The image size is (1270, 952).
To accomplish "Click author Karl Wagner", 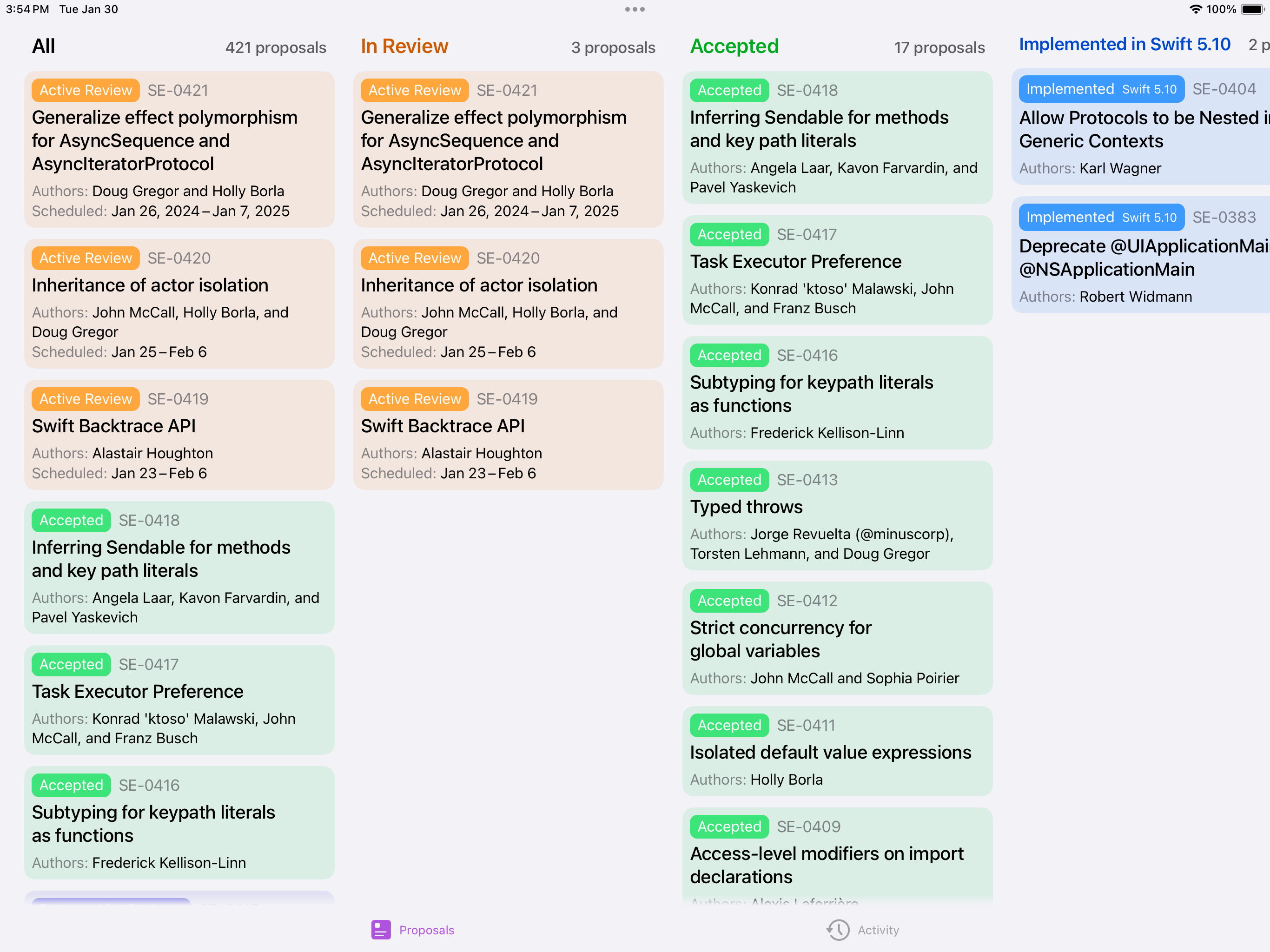I will point(1120,168).
